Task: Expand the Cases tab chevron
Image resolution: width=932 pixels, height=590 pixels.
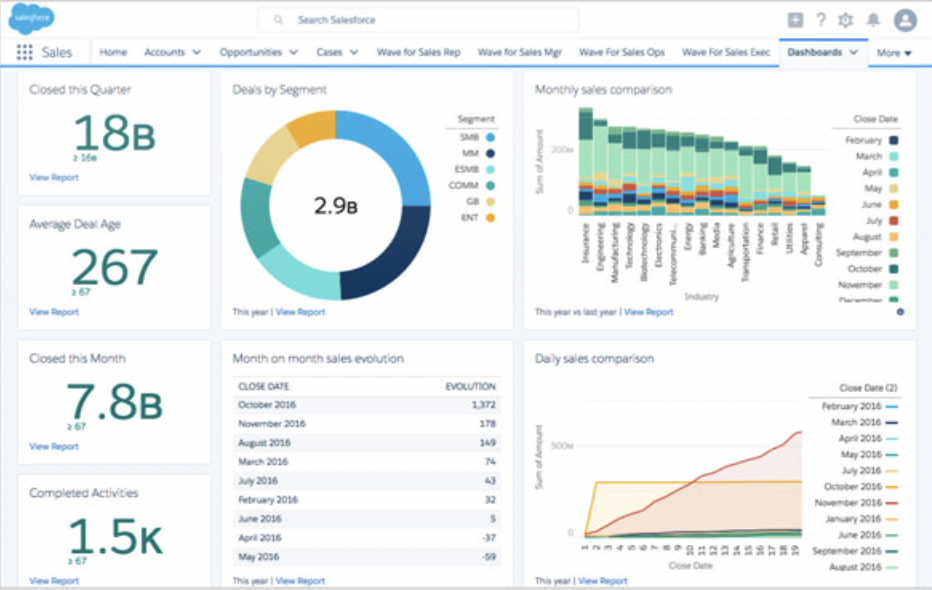Action: pyautogui.click(x=354, y=52)
